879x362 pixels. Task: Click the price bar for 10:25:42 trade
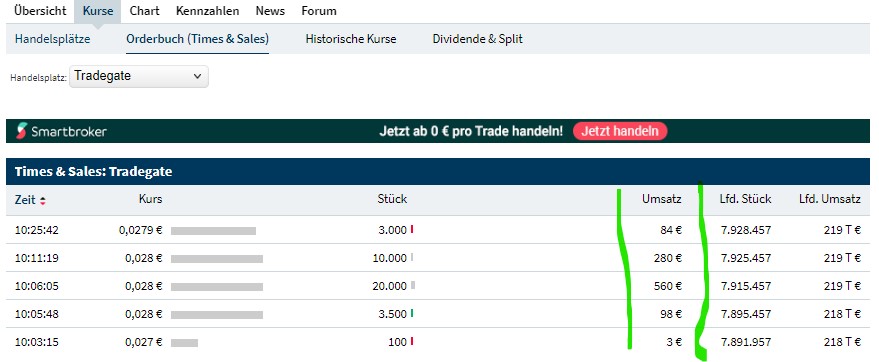pos(213,230)
